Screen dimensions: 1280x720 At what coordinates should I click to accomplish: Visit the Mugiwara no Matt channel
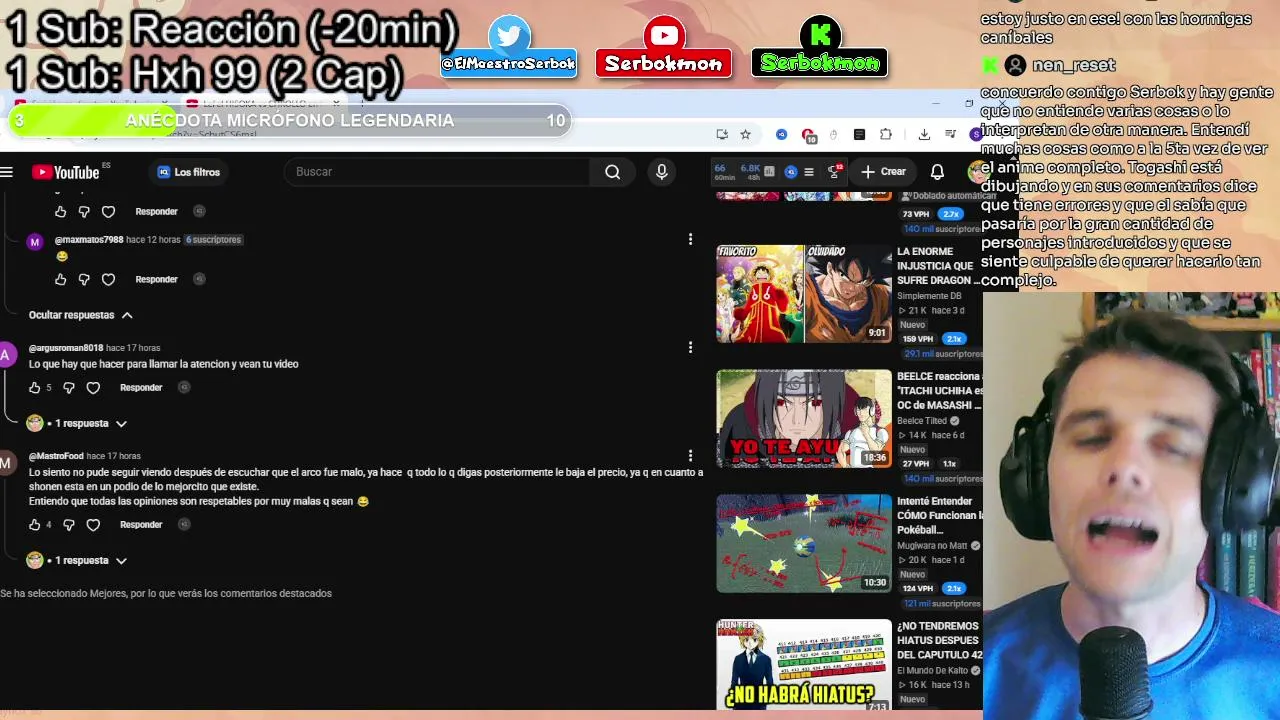pos(932,546)
